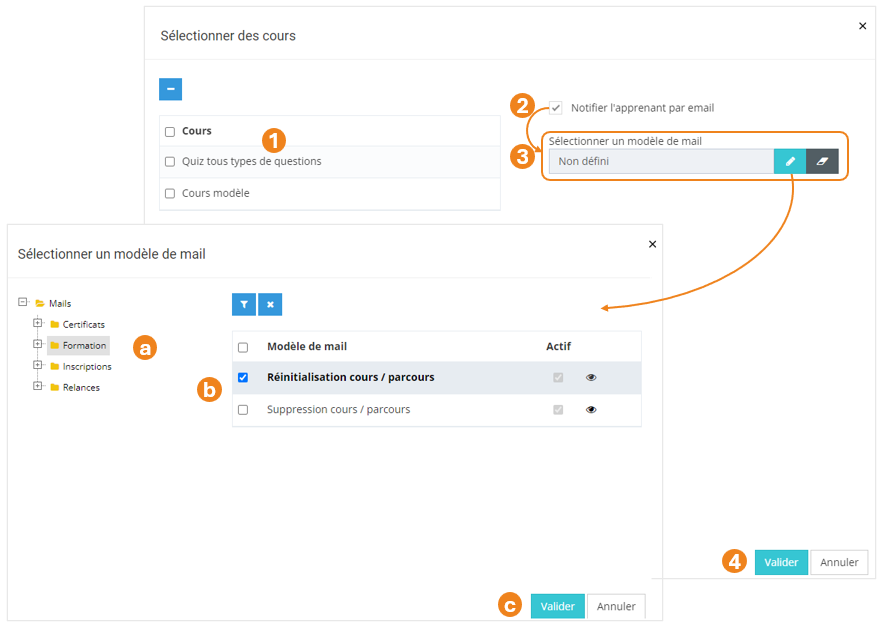Toggle Notifier l'apprenant par email checkbox
882x627 pixels.
tap(556, 108)
